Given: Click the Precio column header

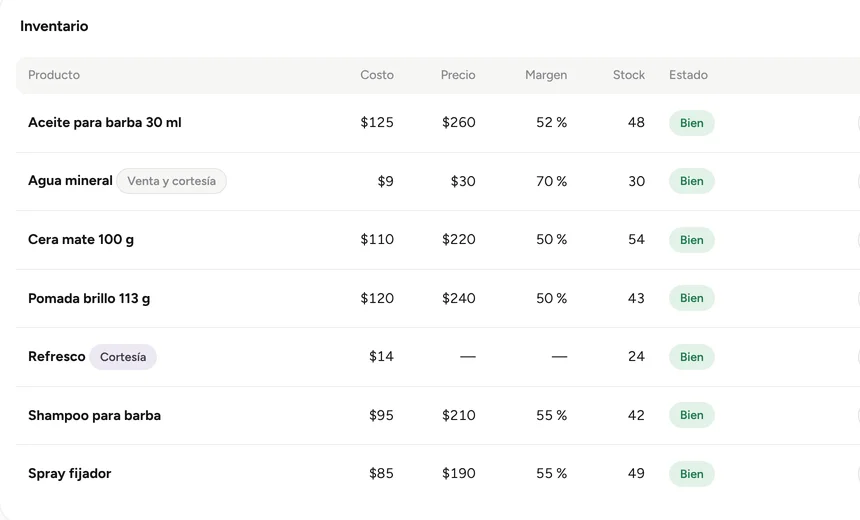Looking at the screenshot, I should pyautogui.click(x=458, y=75).
